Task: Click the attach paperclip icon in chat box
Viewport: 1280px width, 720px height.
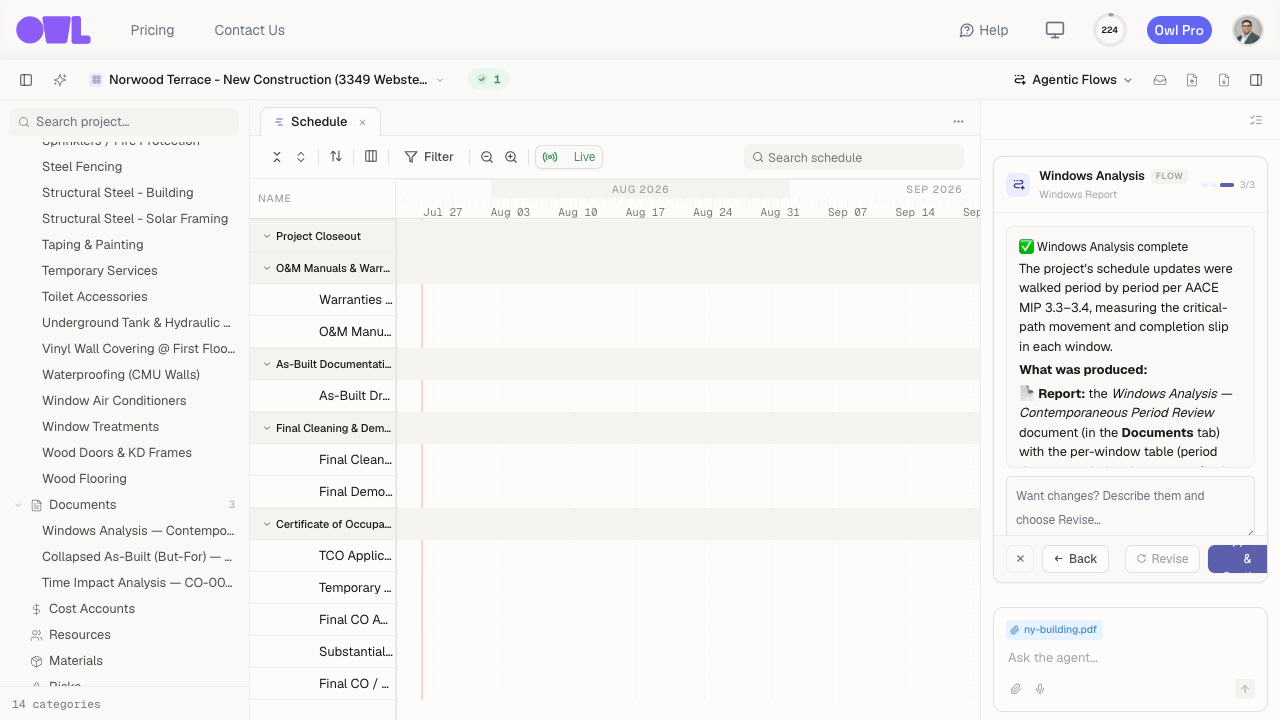Action: (1016, 689)
